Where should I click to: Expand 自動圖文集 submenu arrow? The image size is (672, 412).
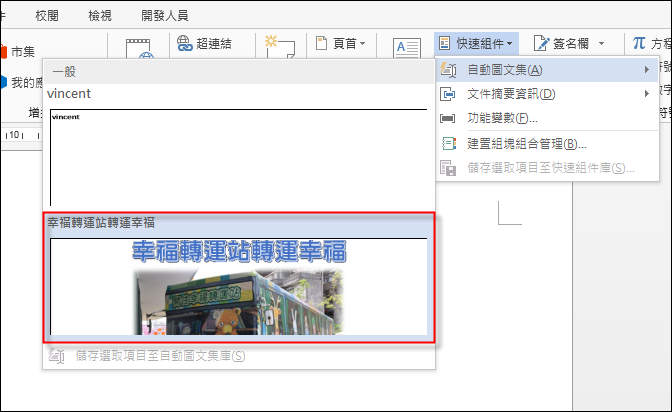pyautogui.click(x=647, y=69)
